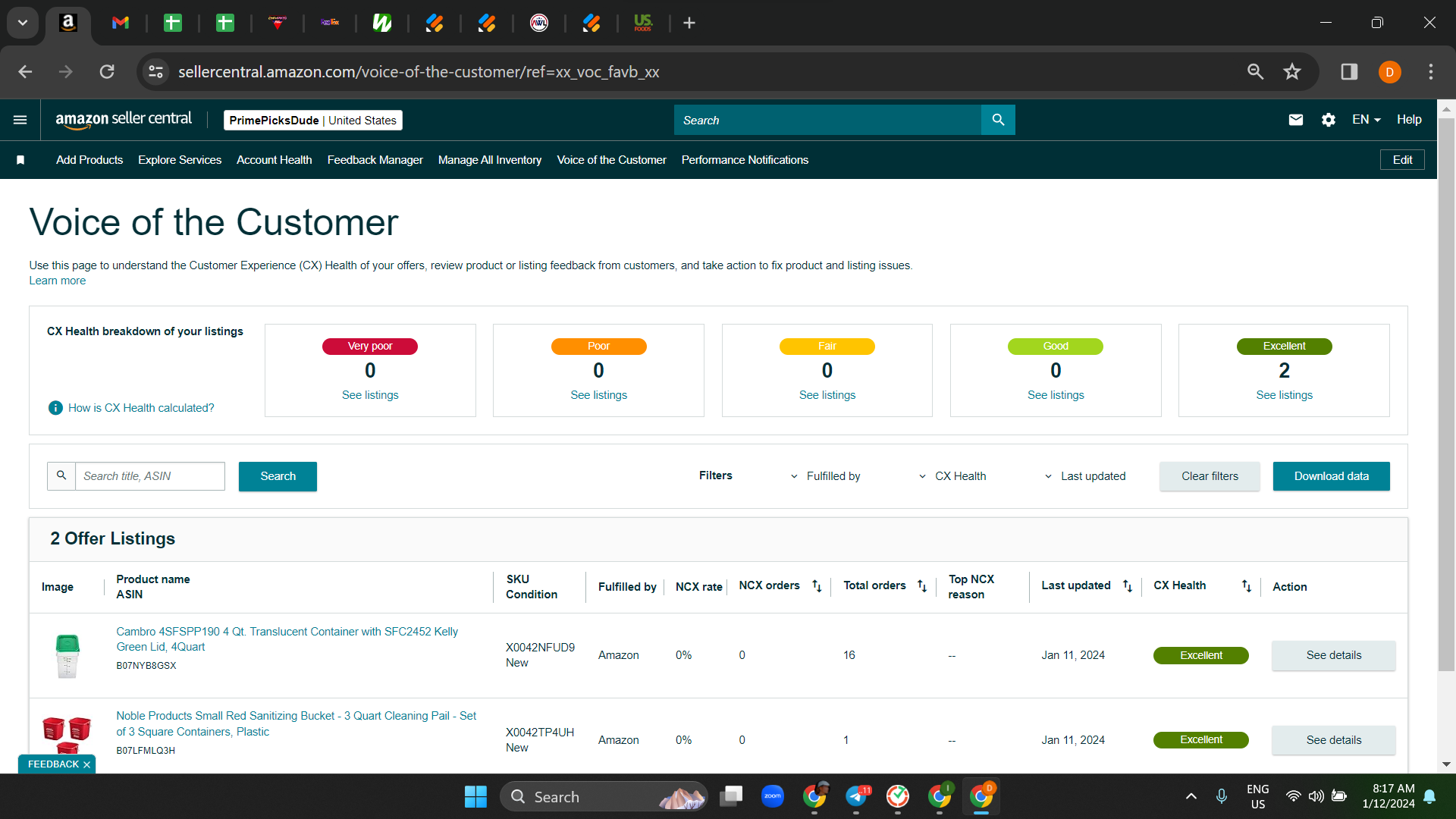1456x819 pixels.
Task: Click the Download data button
Action: pyautogui.click(x=1332, y=476)
